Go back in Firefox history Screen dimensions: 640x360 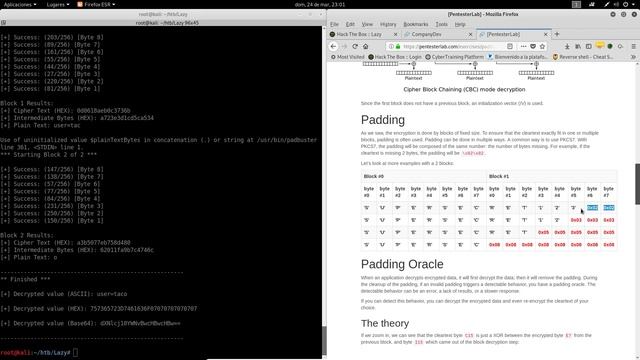pyautogui.click(x=333, y=46)
